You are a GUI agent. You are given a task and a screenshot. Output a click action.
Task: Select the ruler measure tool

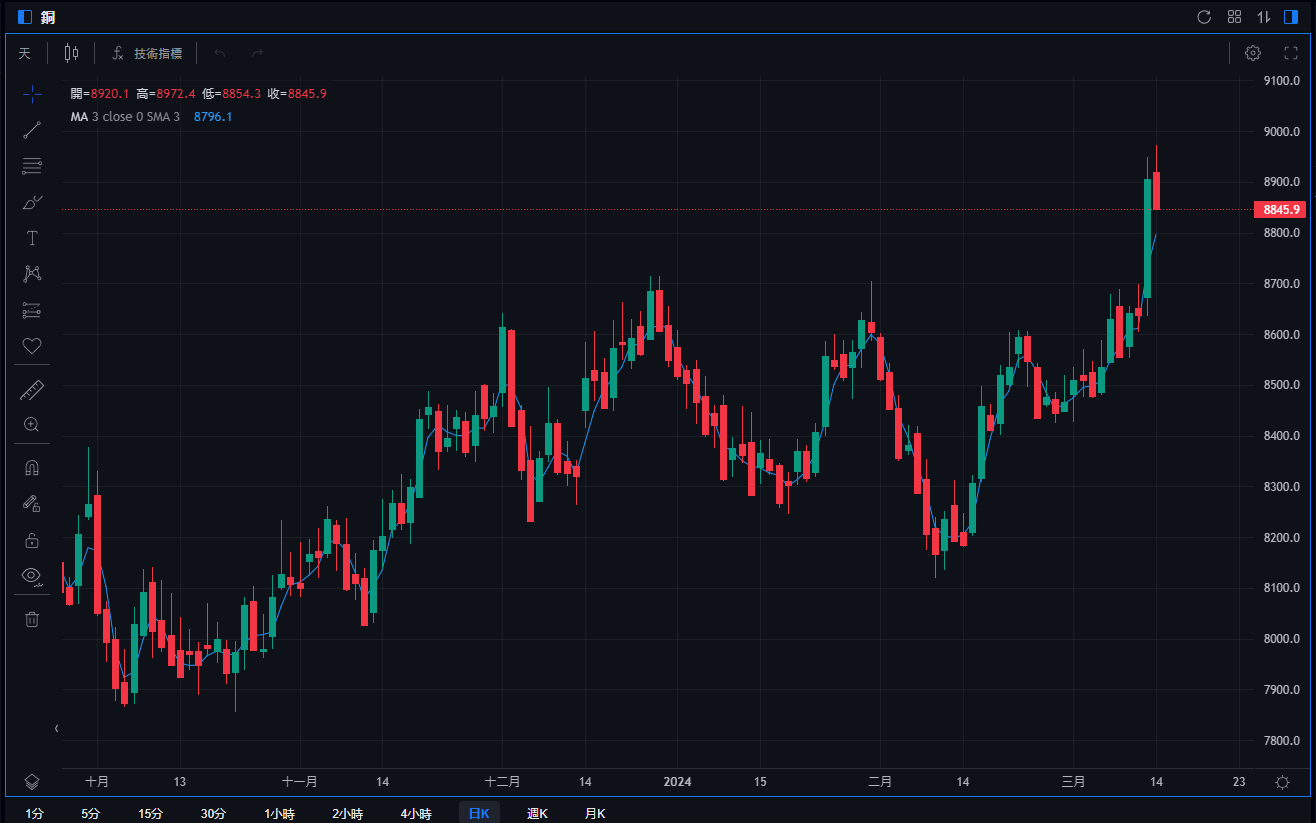(32, 389)
